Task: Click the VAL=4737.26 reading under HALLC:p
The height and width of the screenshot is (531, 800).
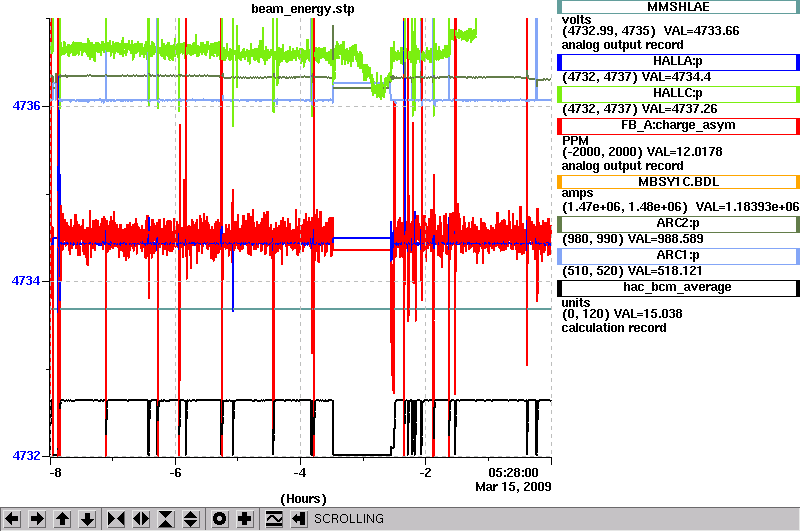Action: pos(679,109)
